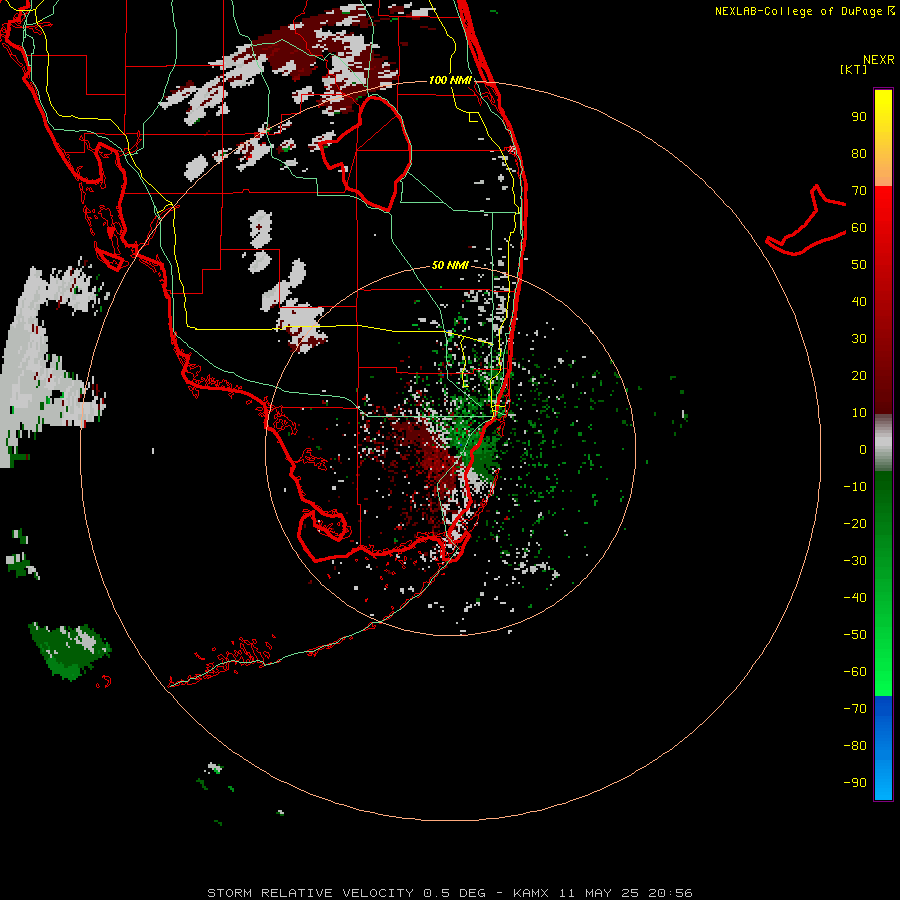The height and width of the screenshot is (900, 900).
Task: Click the blue segment of the color bar
Action: (883, 747)
